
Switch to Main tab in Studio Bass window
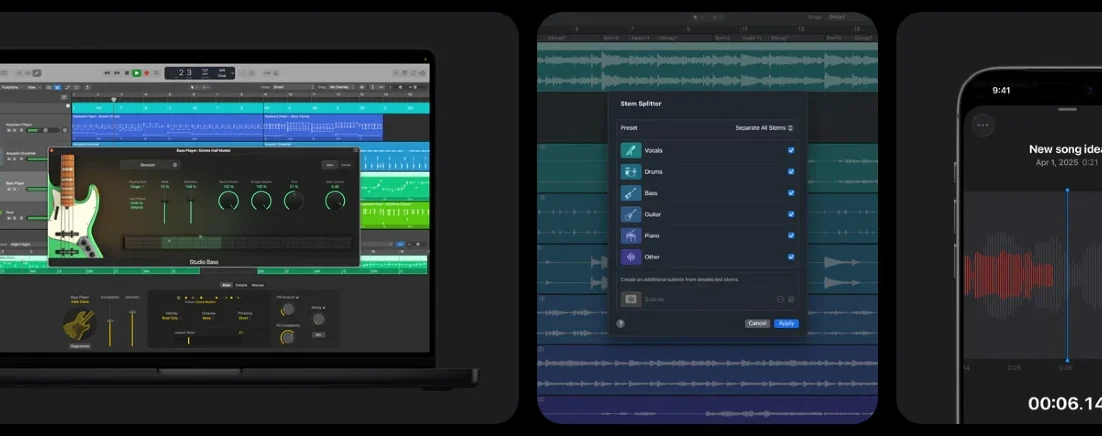click(329, 165)
